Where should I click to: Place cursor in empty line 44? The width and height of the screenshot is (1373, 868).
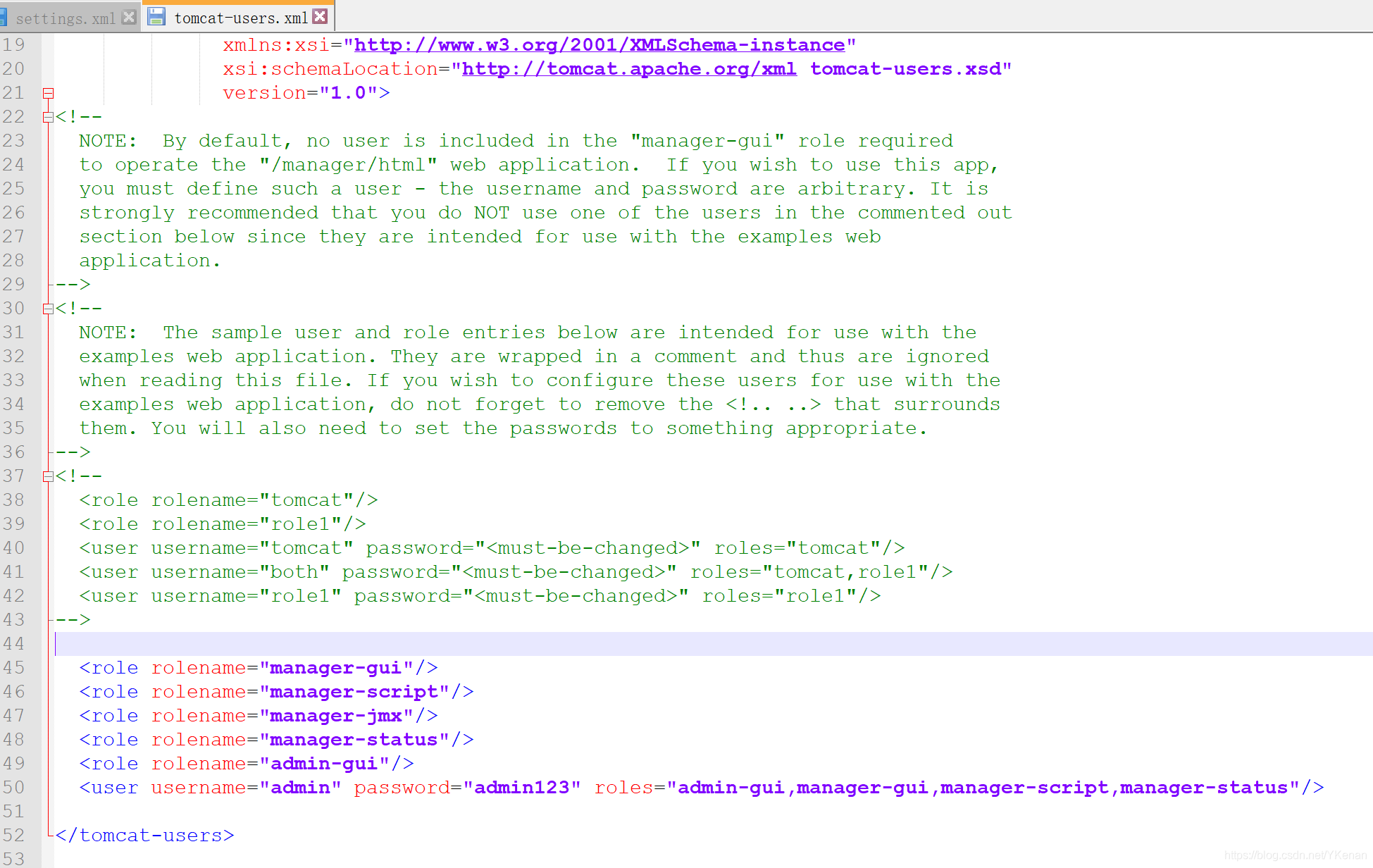click(x=713, y=644)
